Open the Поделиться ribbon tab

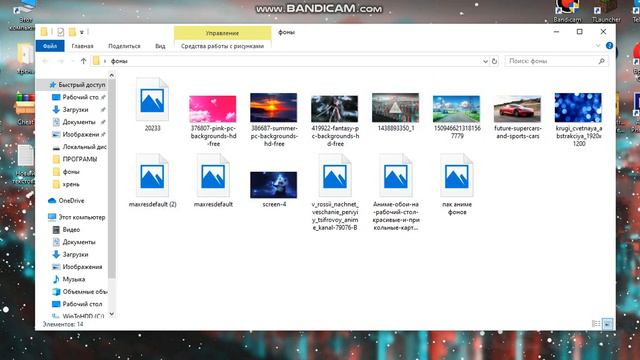124,46
